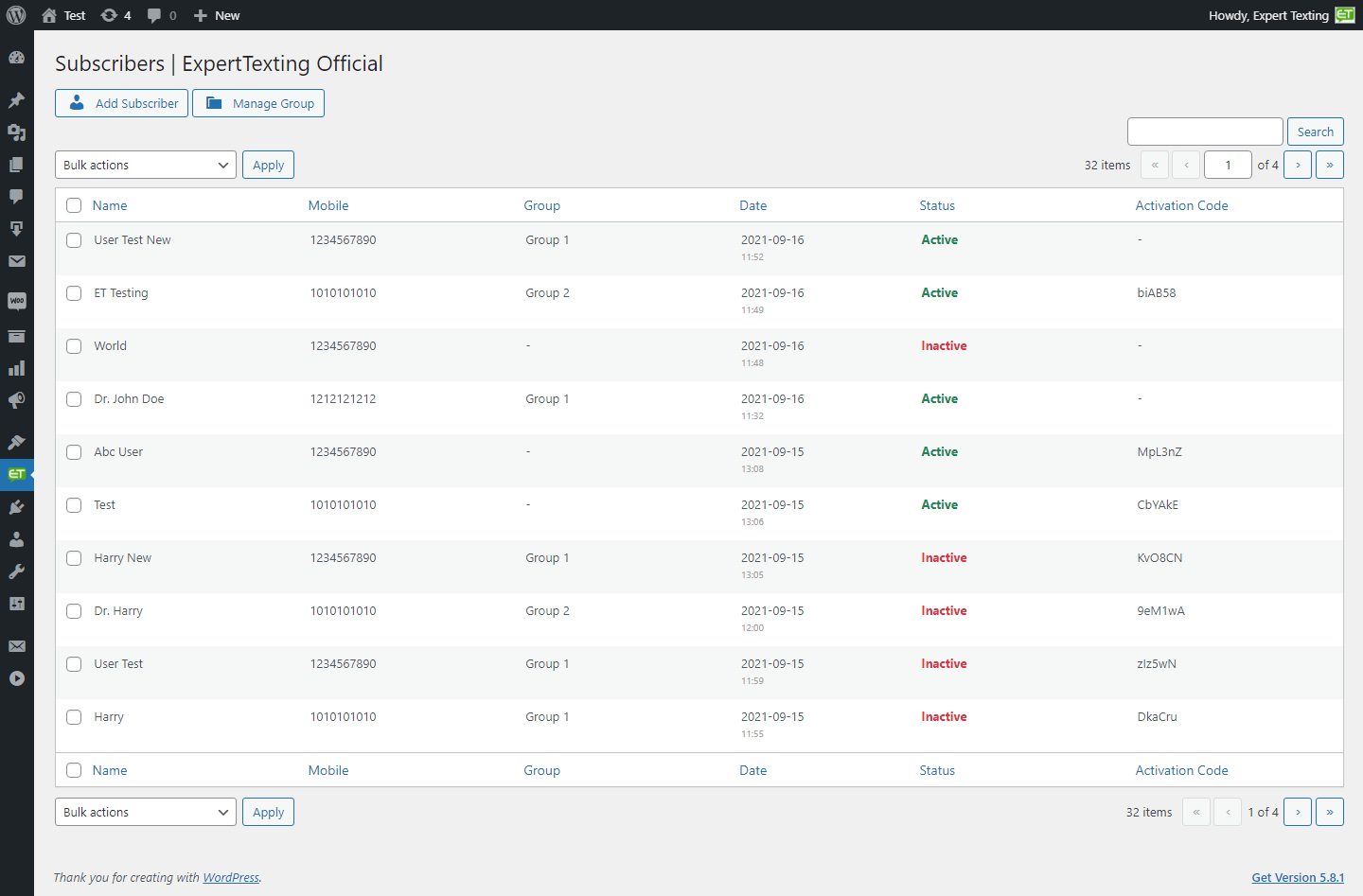Select the green ET ExpertTexting sidebar icon

pos(16,474)
